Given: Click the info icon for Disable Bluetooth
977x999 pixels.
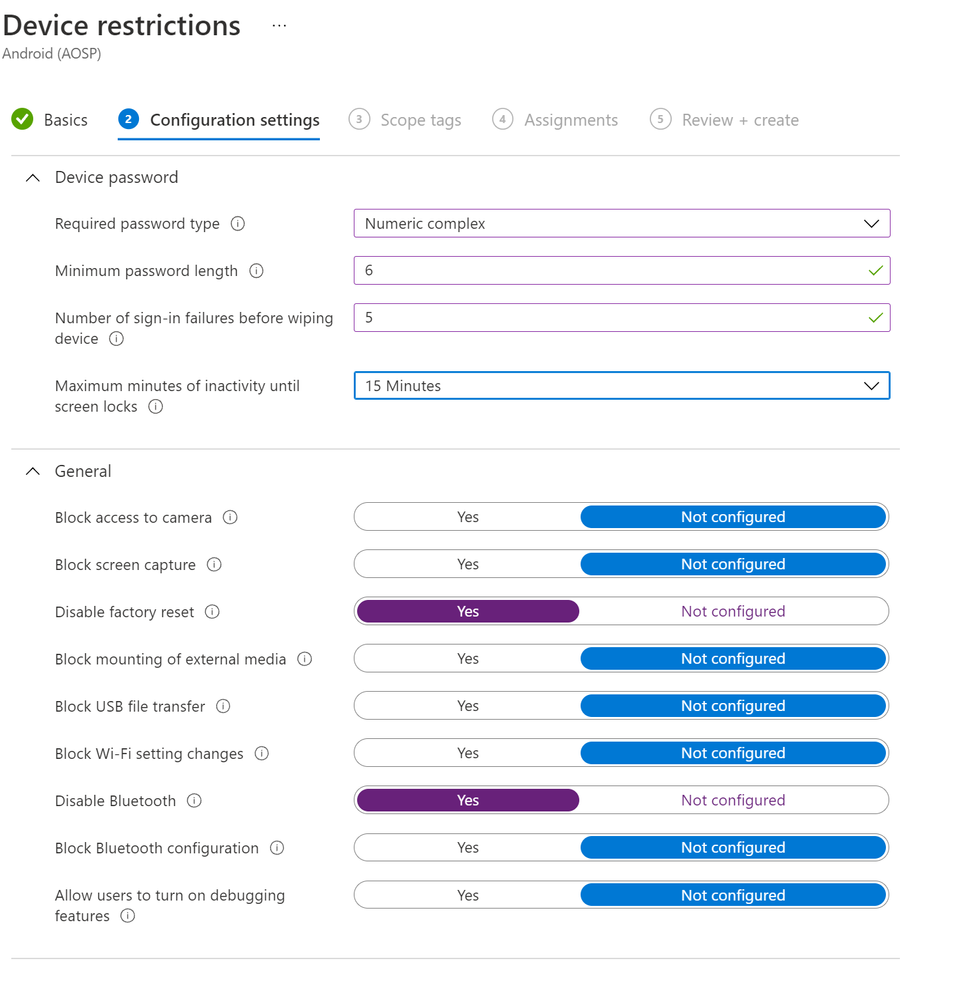Looking at the screenshot, I should pyautogui.click(x=194, y=800).
